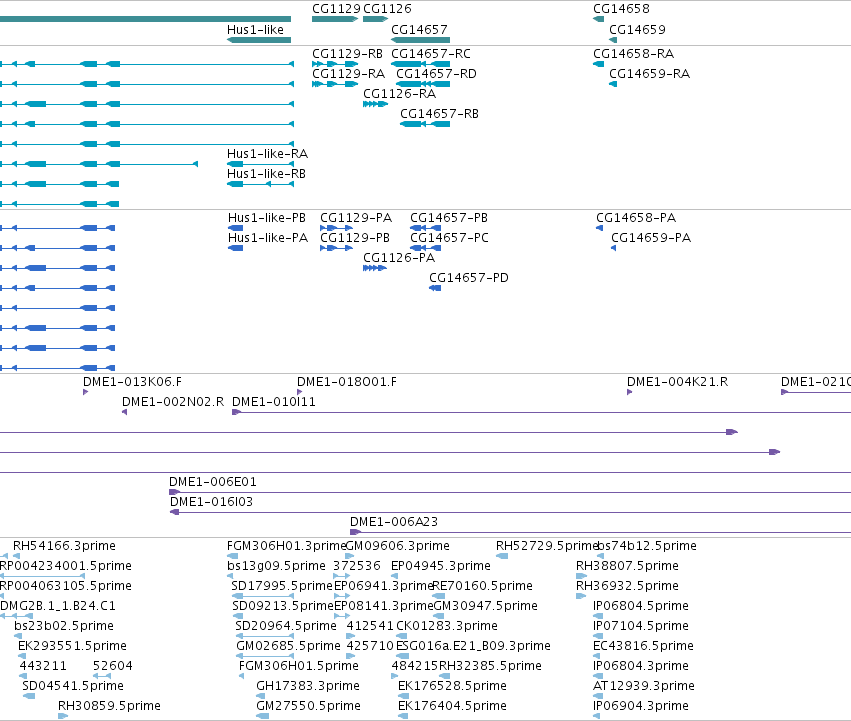Click EST IP07104.5prime
851x721 pixels.
tap(641, 626)
